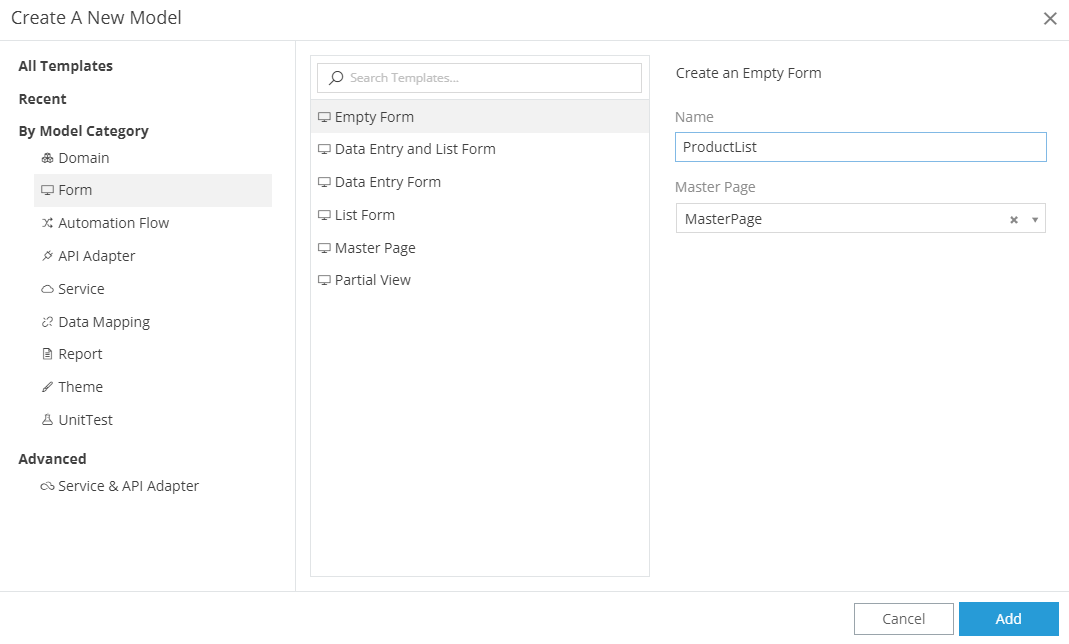Click the UnitTest flask icon
Image resolution: width=1069 pixels, height=644 pixels.
[47, 420]
